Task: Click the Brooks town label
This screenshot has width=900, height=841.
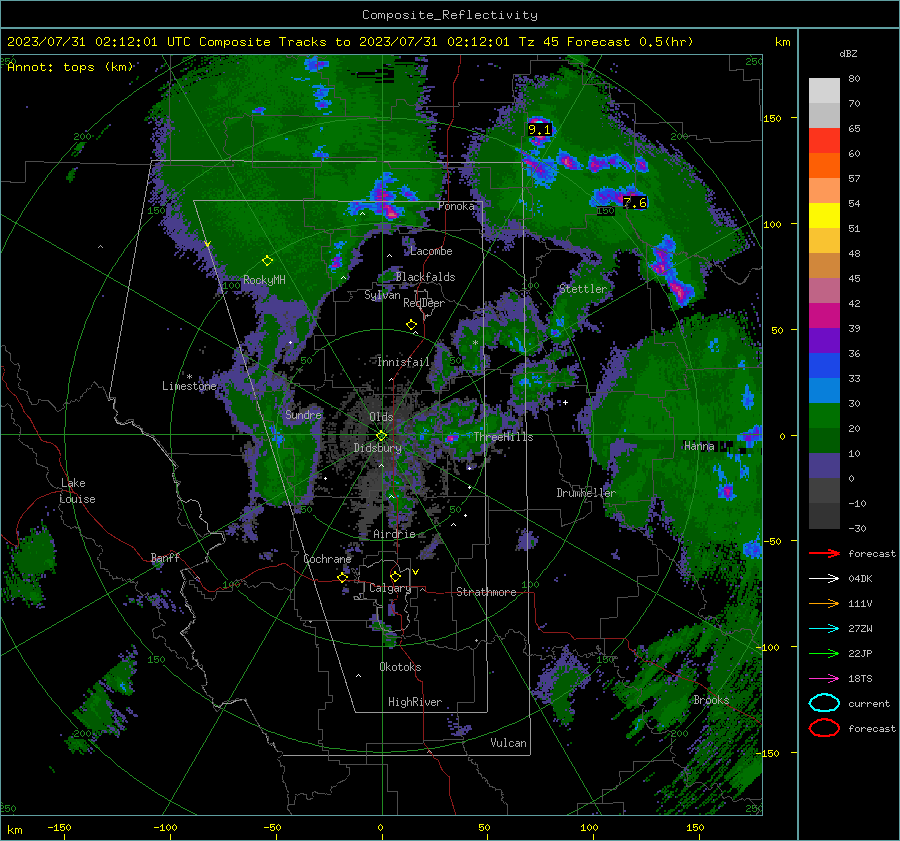Action: click(711, 700)
